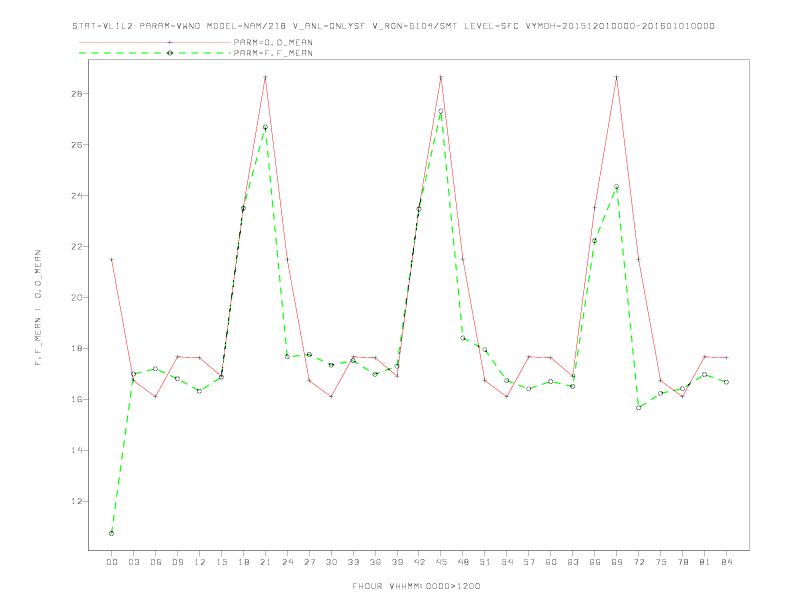The image size is (792, 612).
Task: Click the y-axis tick value 24
Action: click(76, 195)
